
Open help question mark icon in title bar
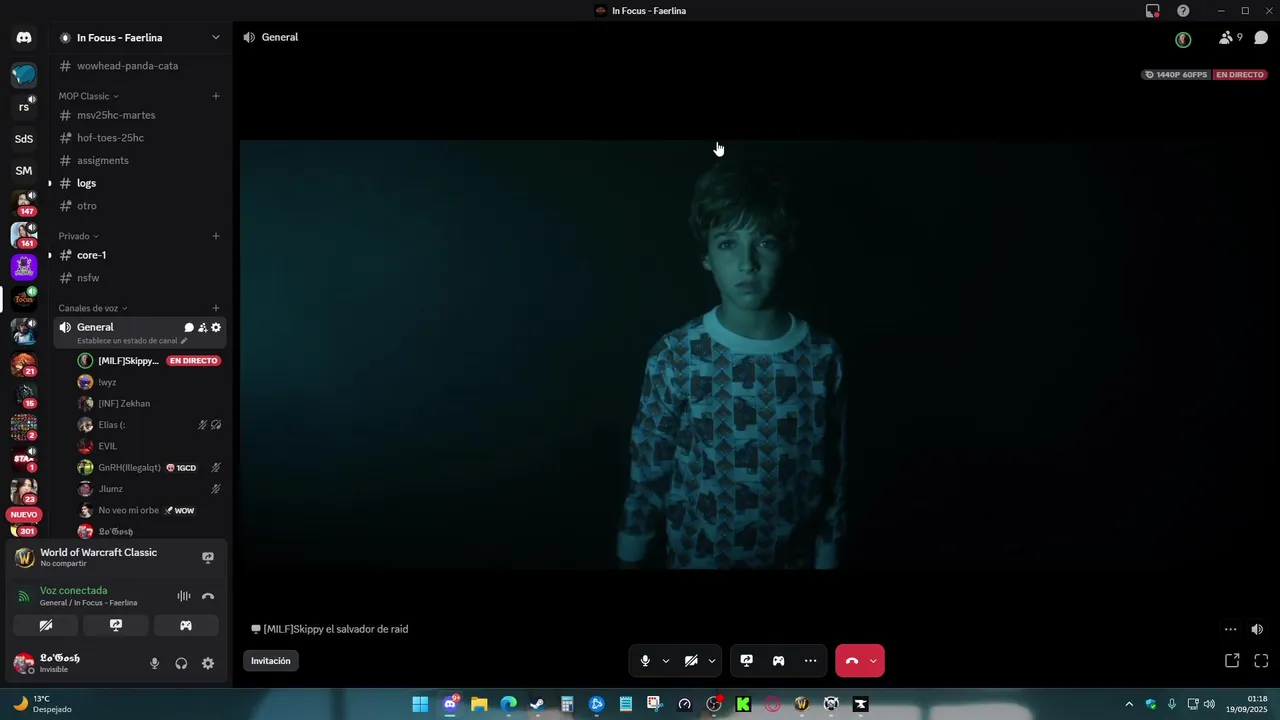1183,11
